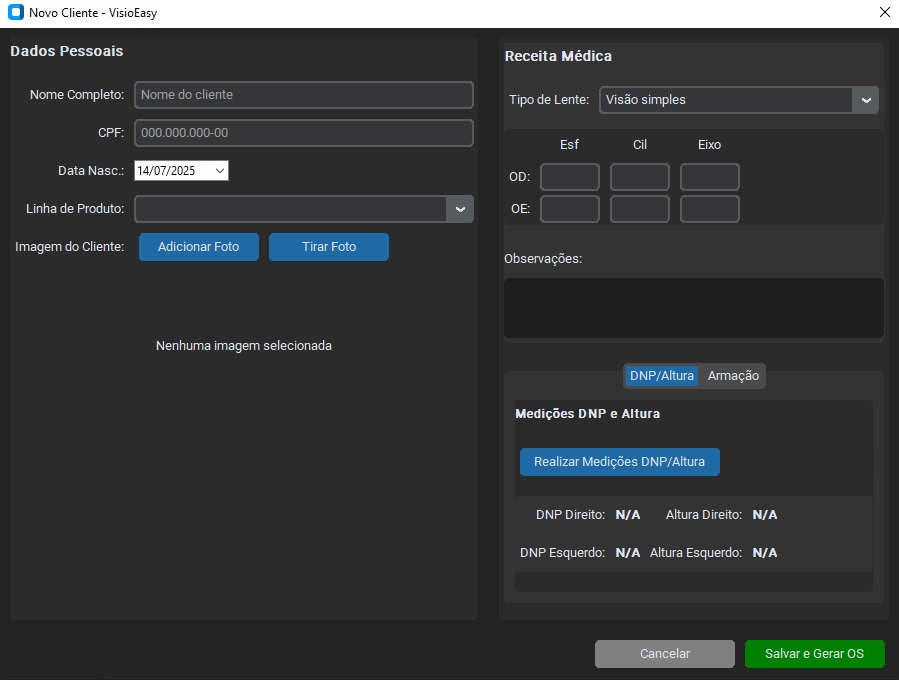The height and width of the screenshot is (680, 899).
Task: Click the Receita Médica section heading
Action: coord(558,56)
